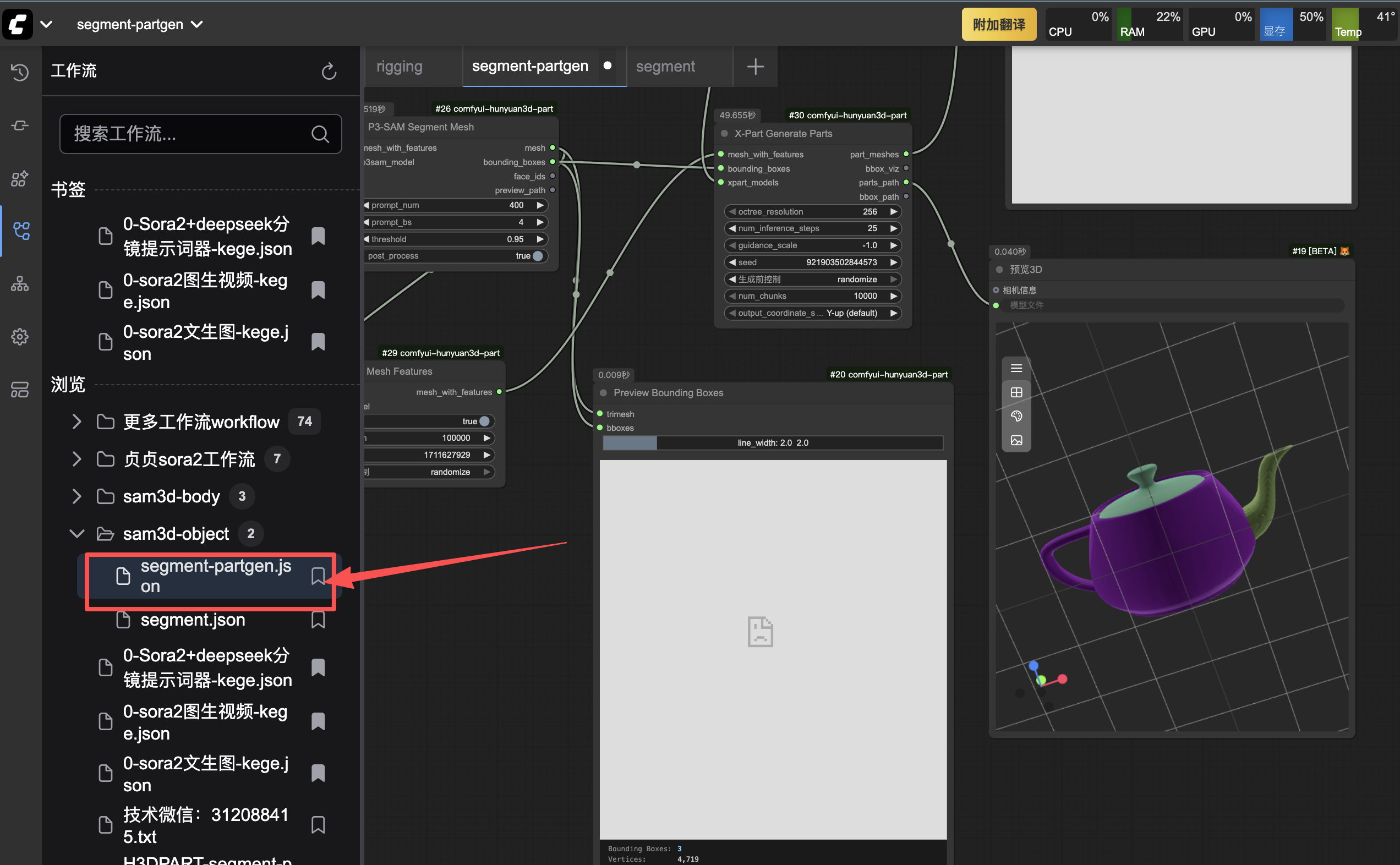Switch to the segment tab
This screenshot has height=865, width=1400.
[665, 67]
